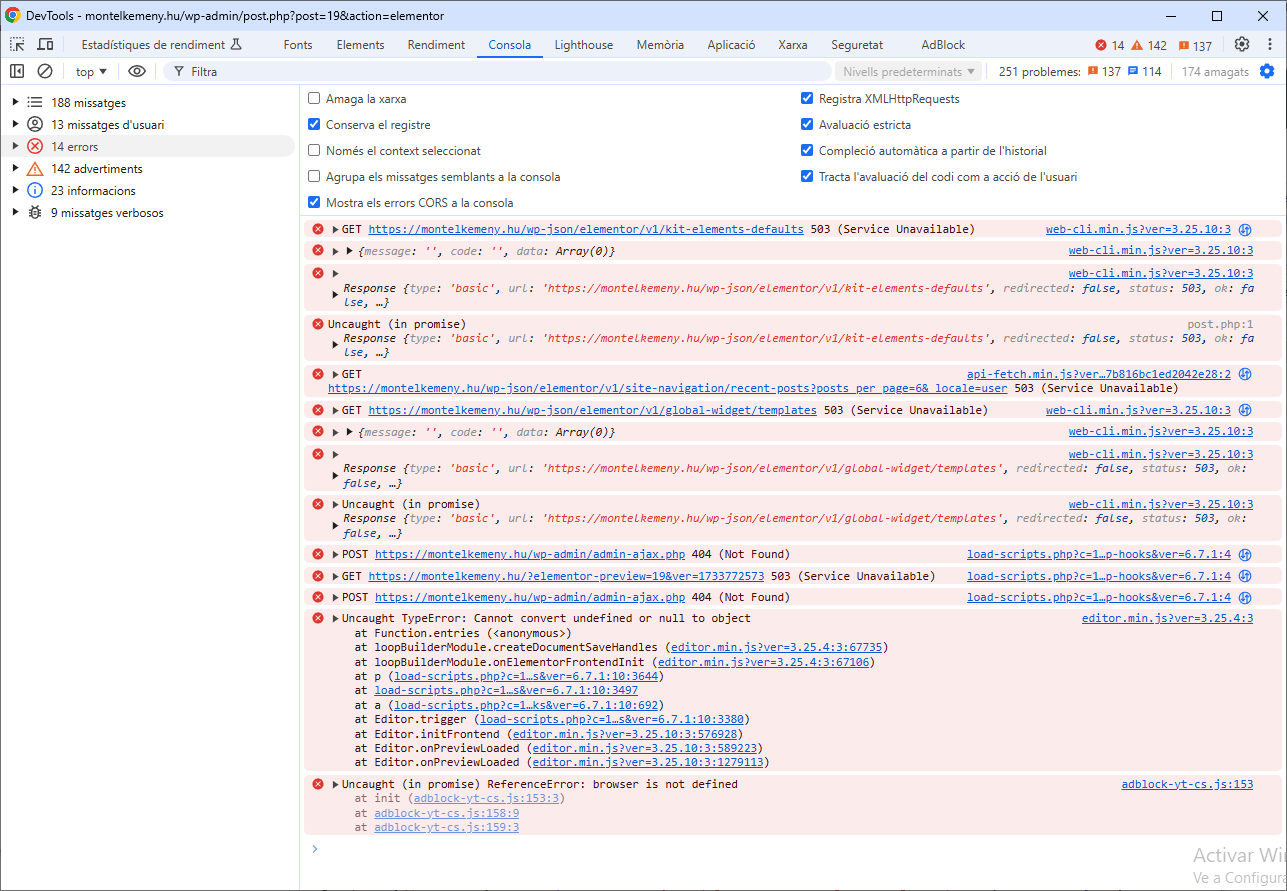Open DevTools settings gear in tab bar
1287x891 pixels.
click(1242, 44)
